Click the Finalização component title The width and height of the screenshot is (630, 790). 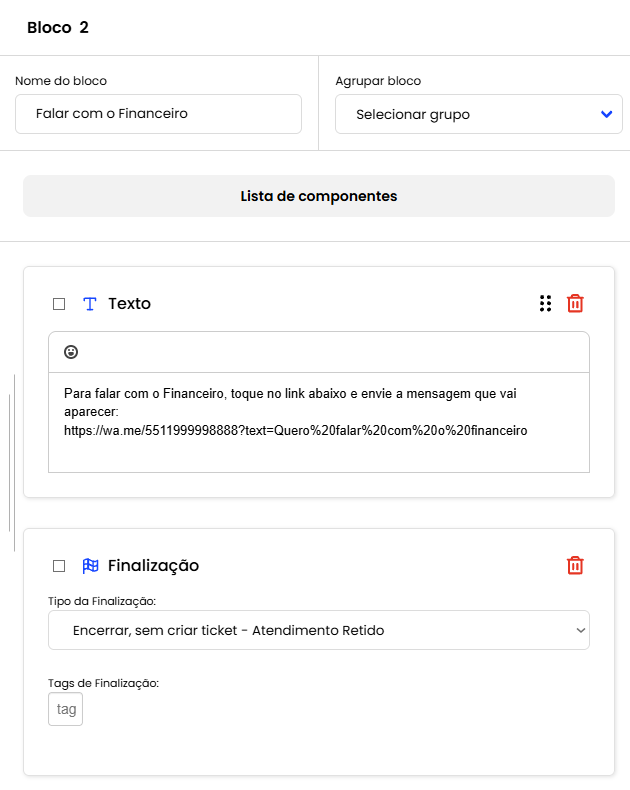click(153, 566)
